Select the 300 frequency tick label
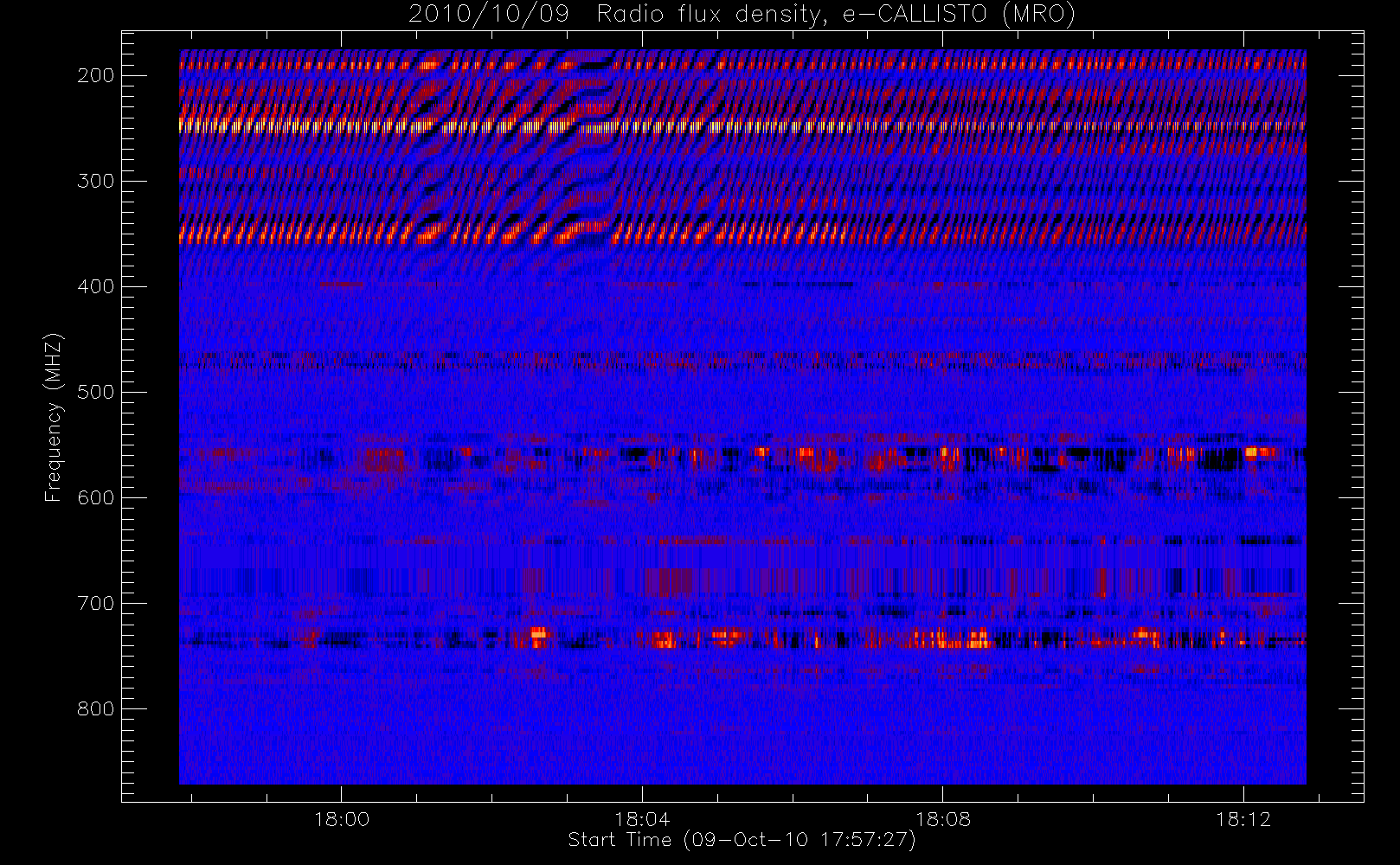The image size is (1400, 865). click(96, 181)
